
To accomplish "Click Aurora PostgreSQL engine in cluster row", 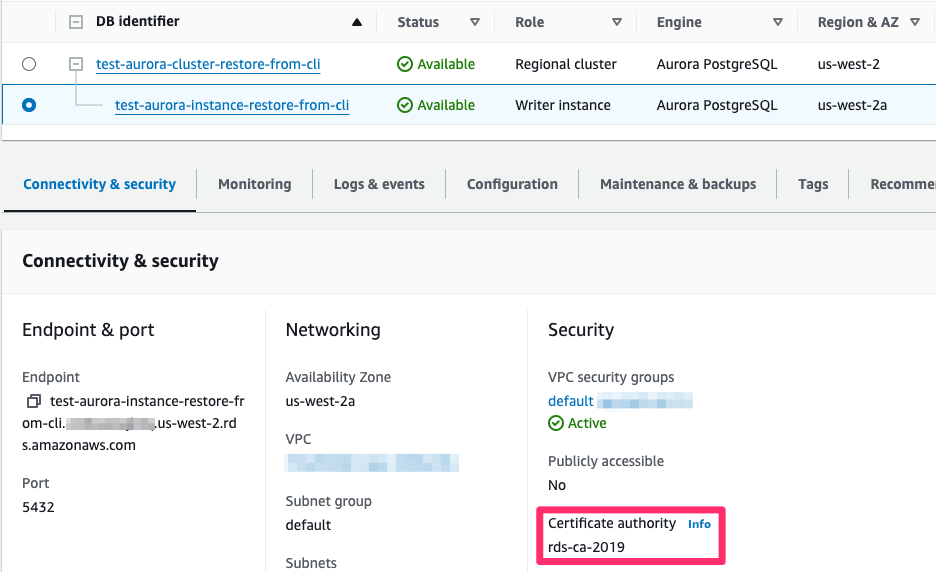I will click(717, 64).
